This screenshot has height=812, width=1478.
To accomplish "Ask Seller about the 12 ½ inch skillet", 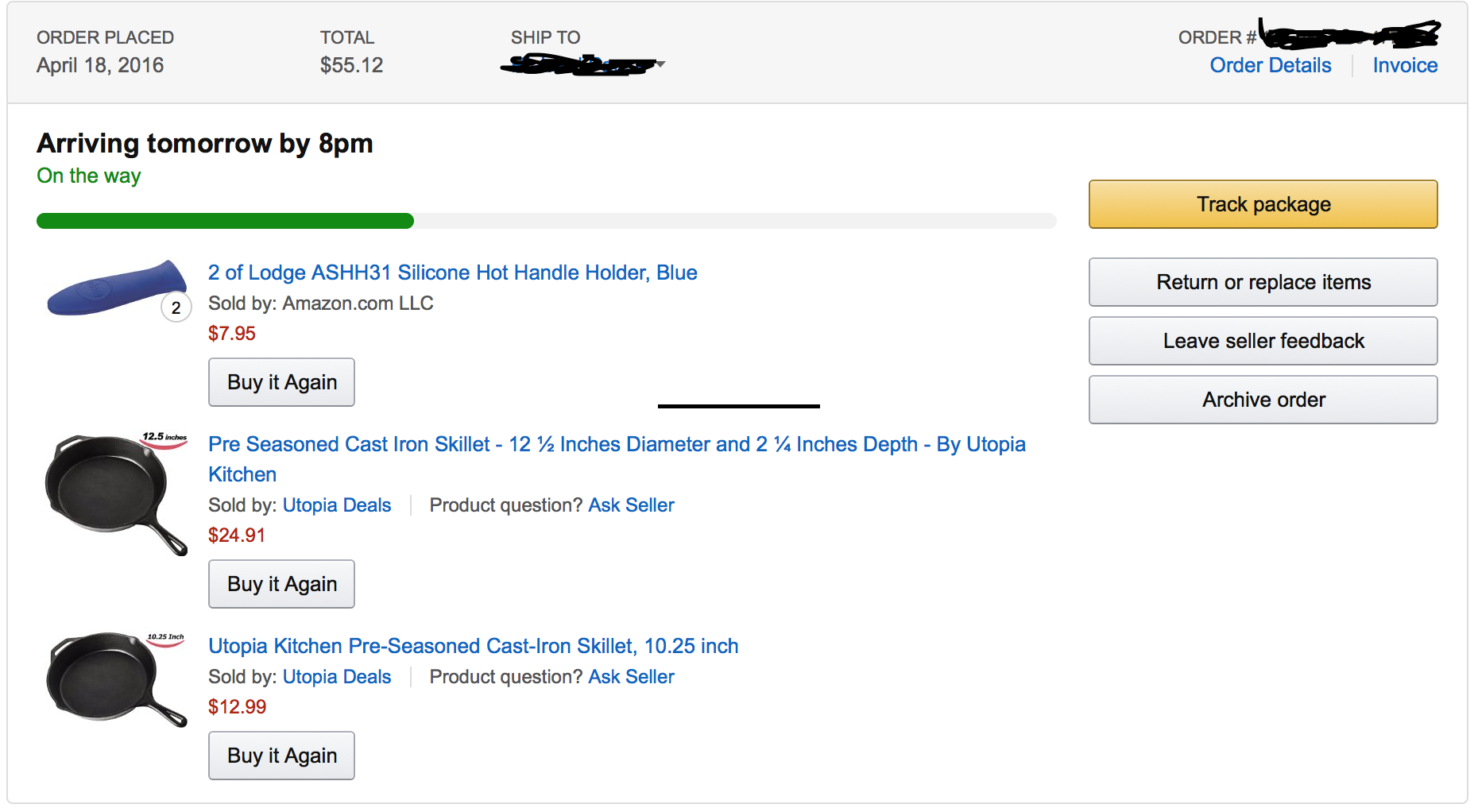I will point(631,505).
